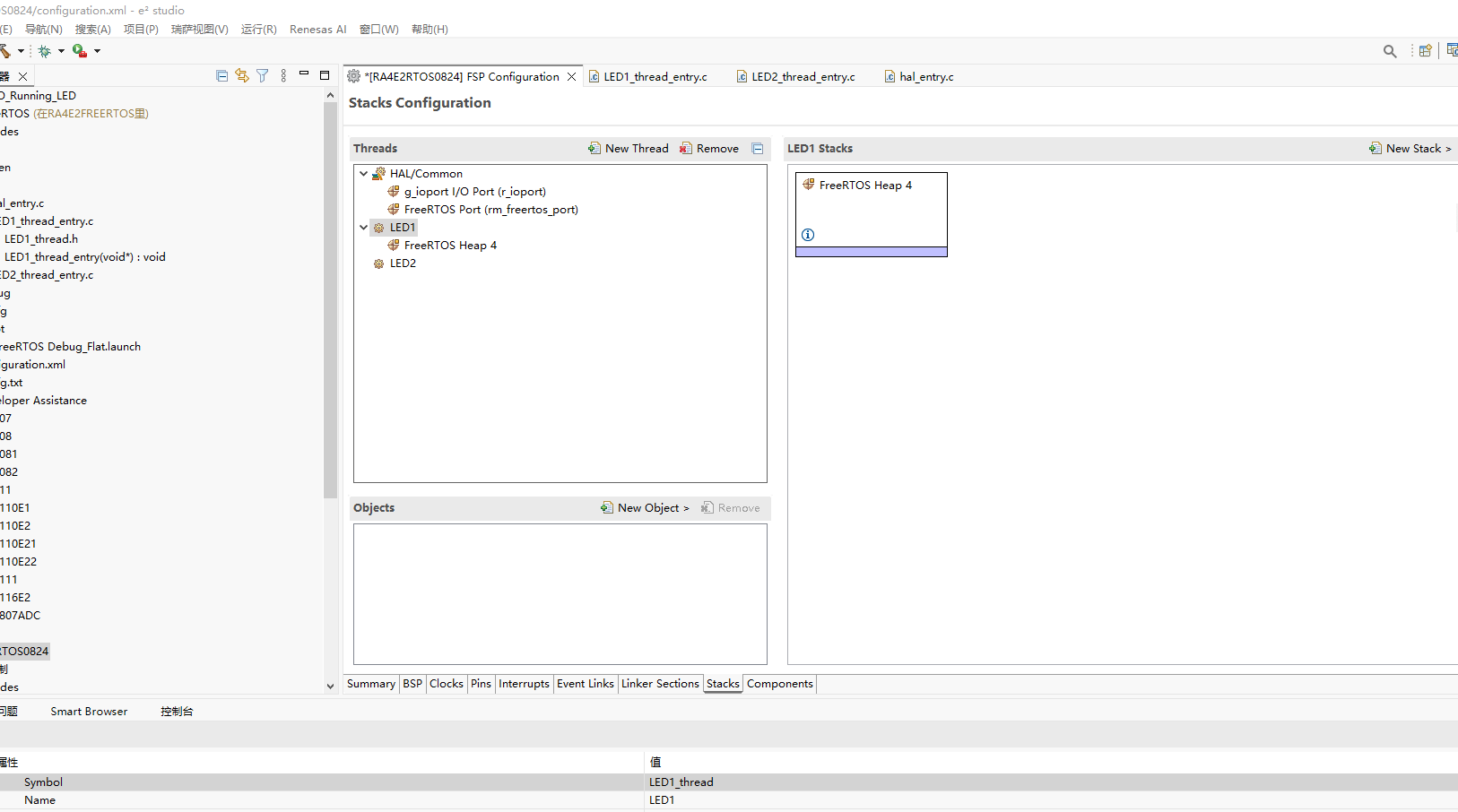Click the collapse icon in Threads header

click(x=758, y=149)
